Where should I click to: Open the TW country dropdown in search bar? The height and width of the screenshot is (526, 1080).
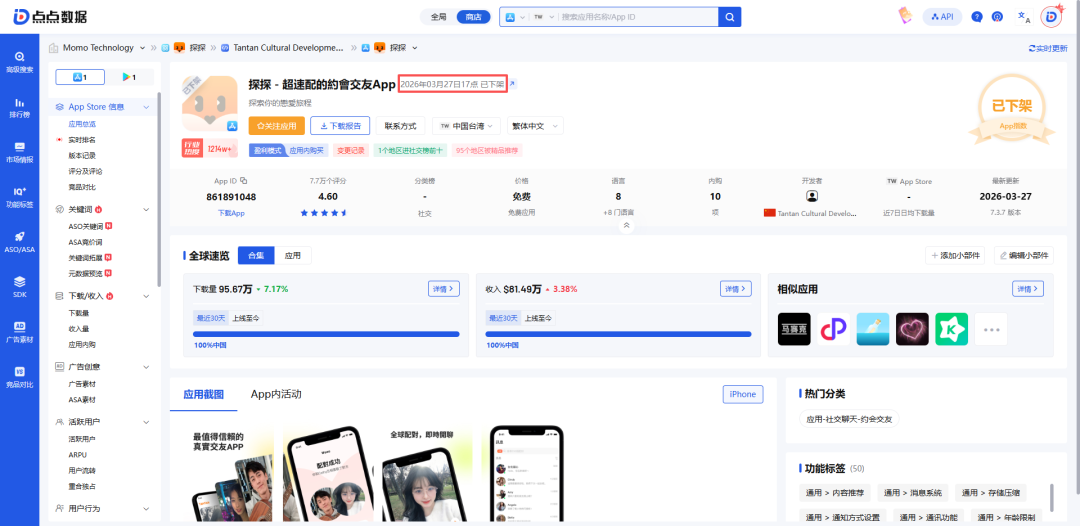(543, 17)
